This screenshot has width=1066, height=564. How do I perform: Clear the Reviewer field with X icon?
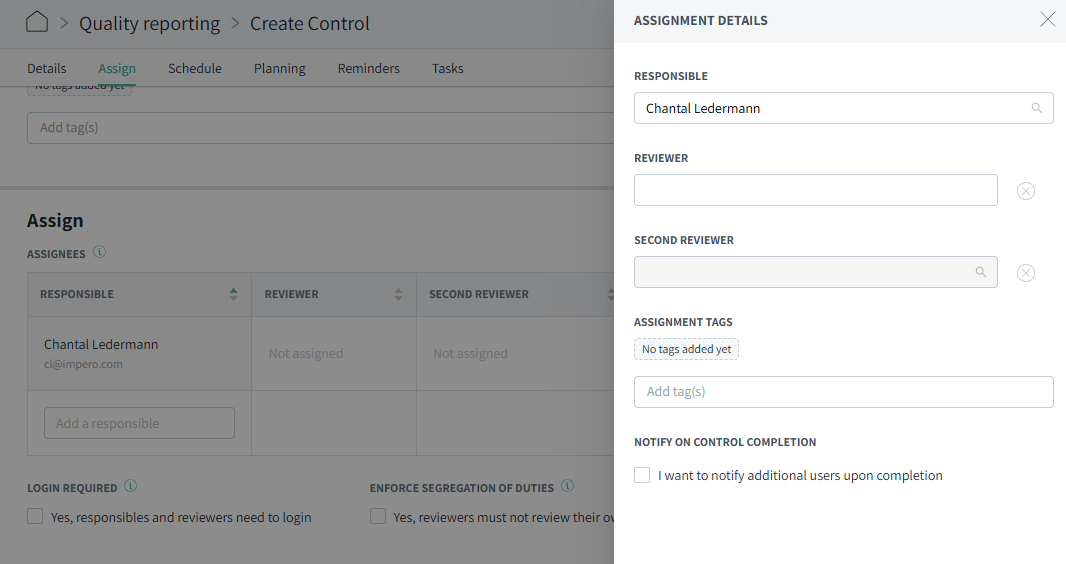pyautogui.click(x=1025, y=191)
